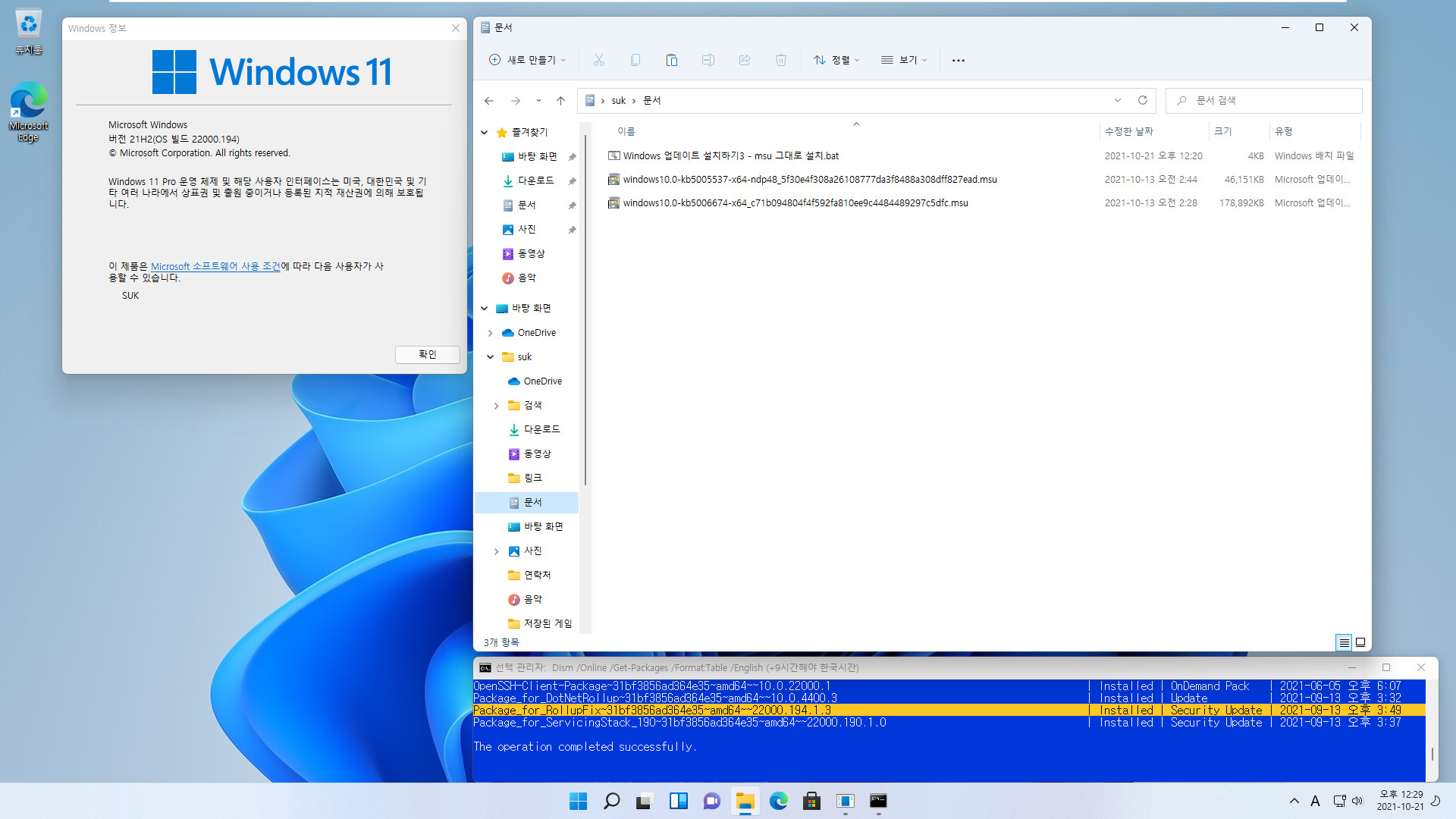Go forward with the right arrow in Explorer

point(516,100)
